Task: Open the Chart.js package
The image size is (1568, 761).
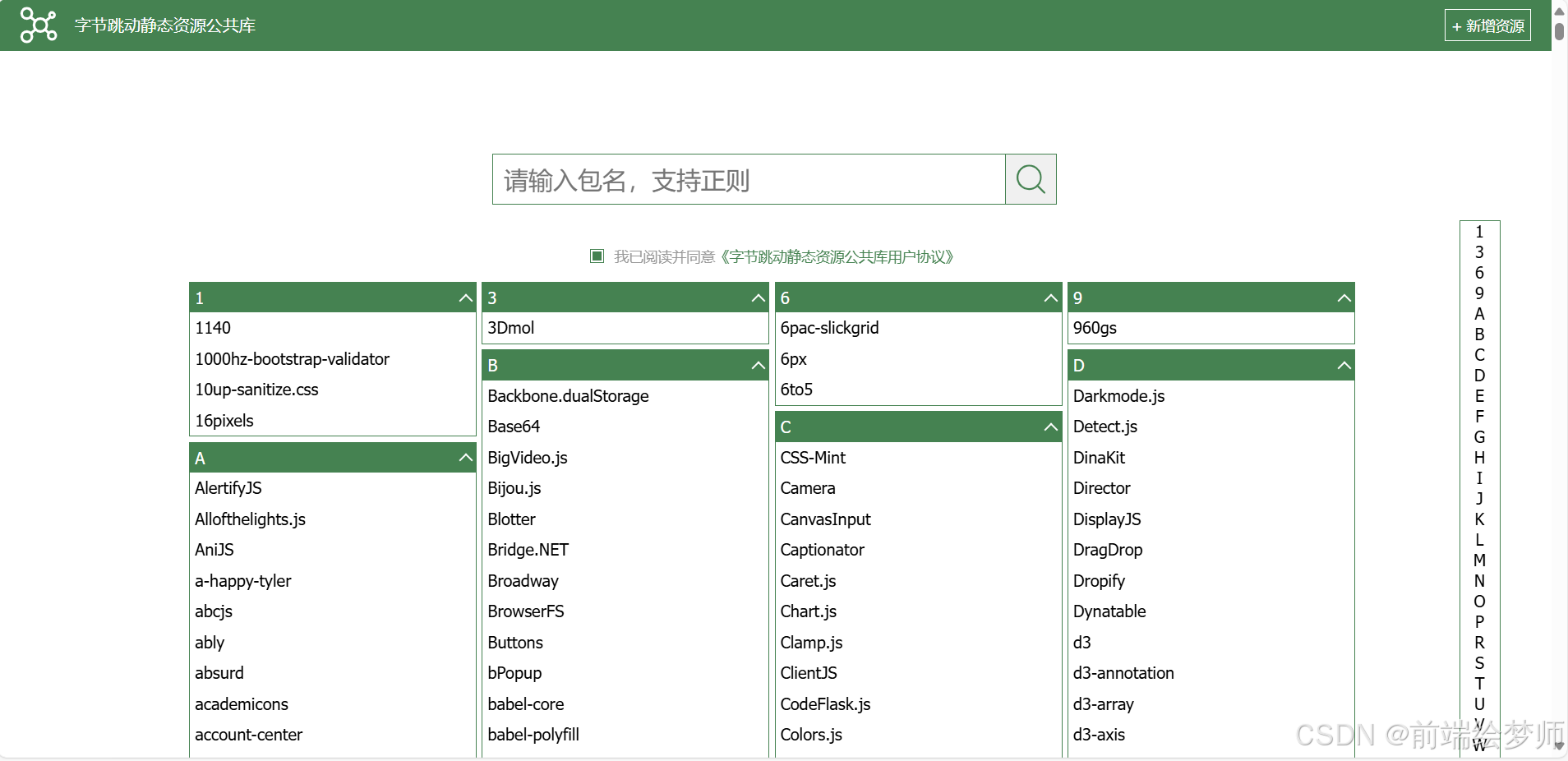Action: (809, 611)
